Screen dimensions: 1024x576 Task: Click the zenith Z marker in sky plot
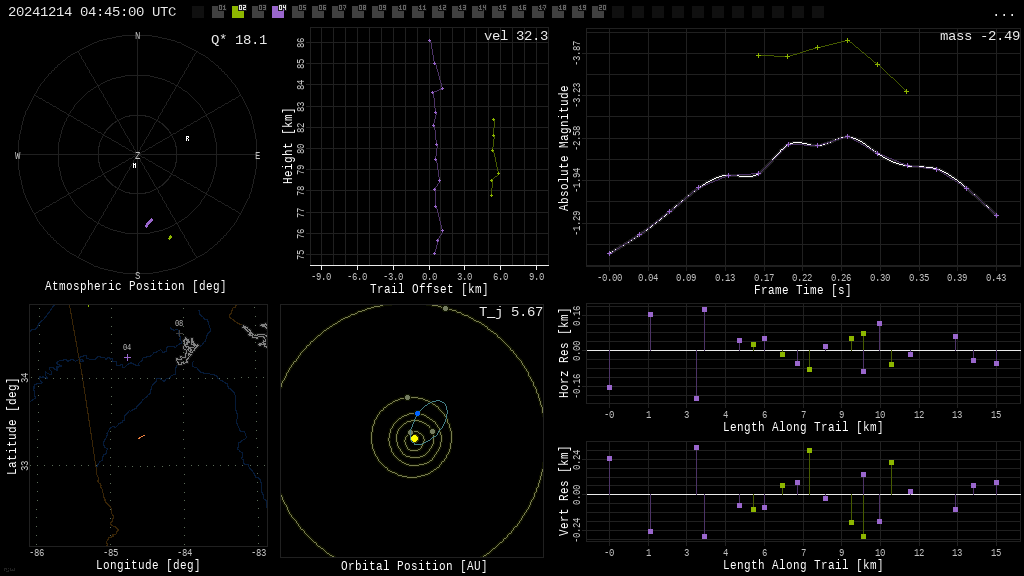click(x=138, y=156)
